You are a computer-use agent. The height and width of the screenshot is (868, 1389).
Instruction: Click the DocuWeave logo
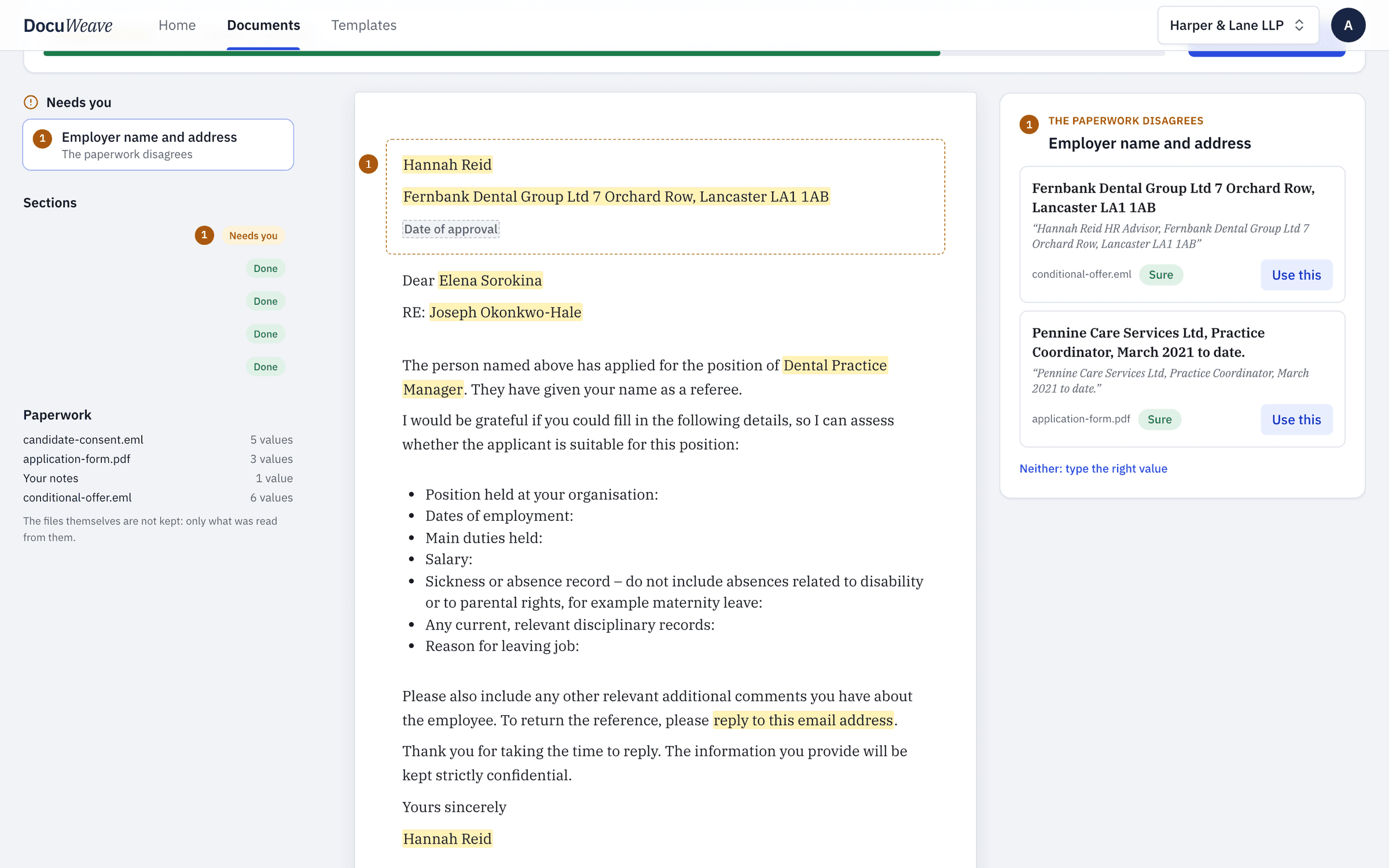[68, 25]
